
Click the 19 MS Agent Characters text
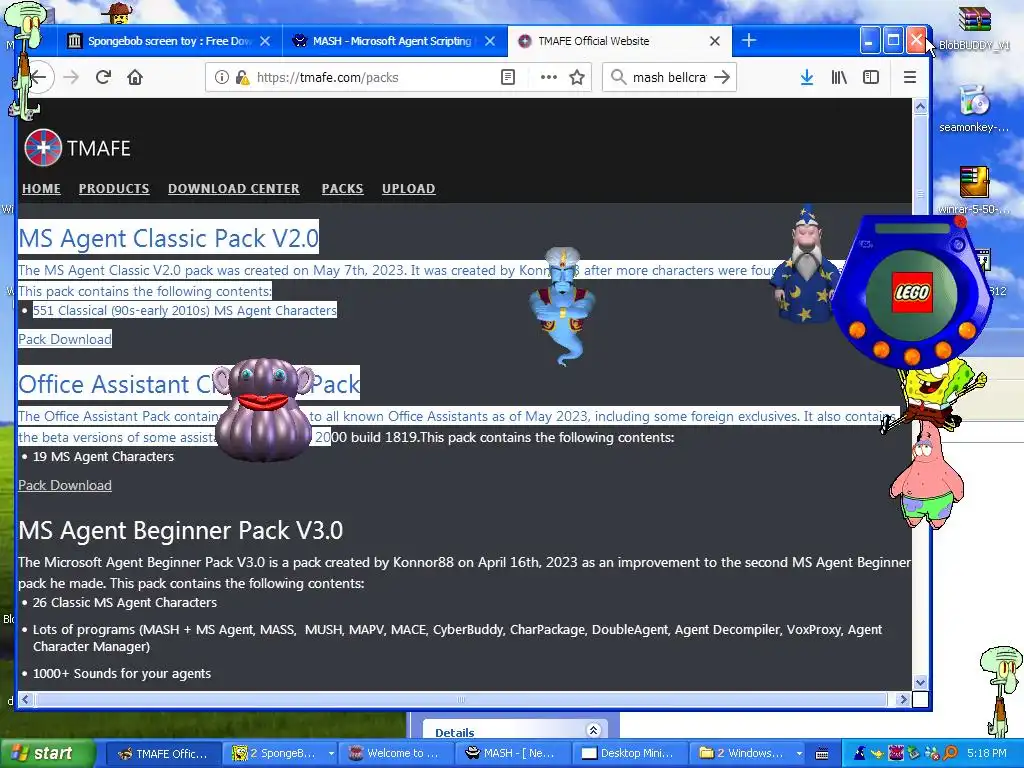pos(103,456)
